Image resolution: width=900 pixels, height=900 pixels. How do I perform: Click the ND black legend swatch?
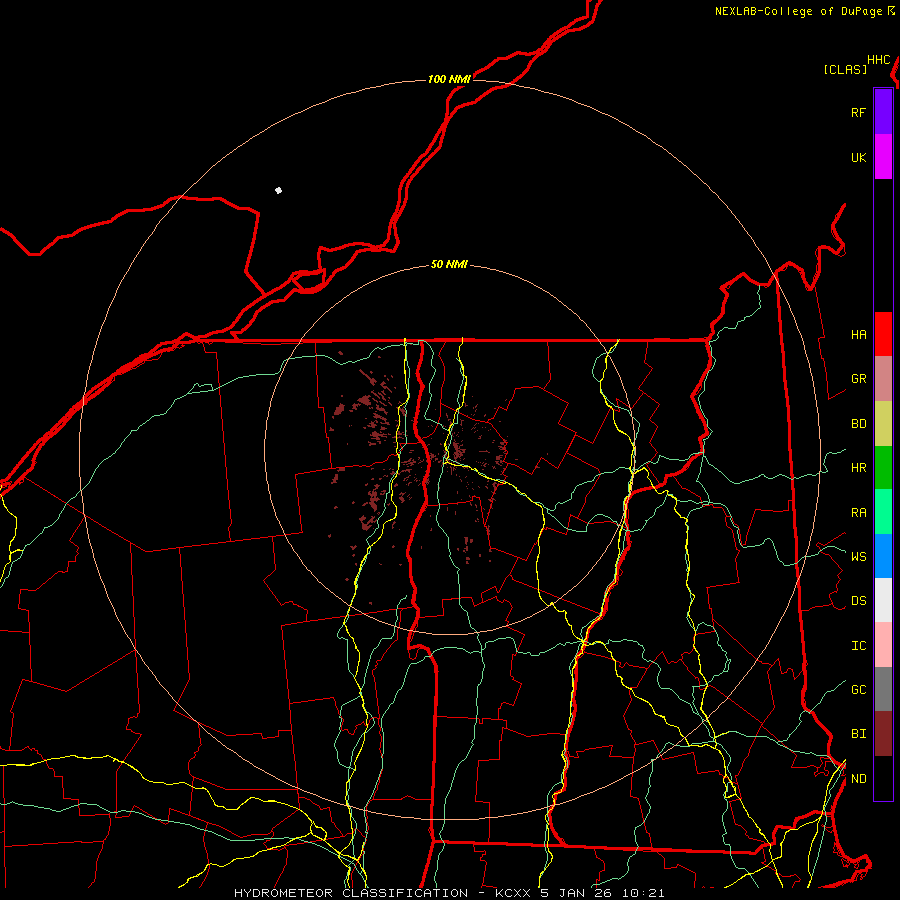pos(883,778)
